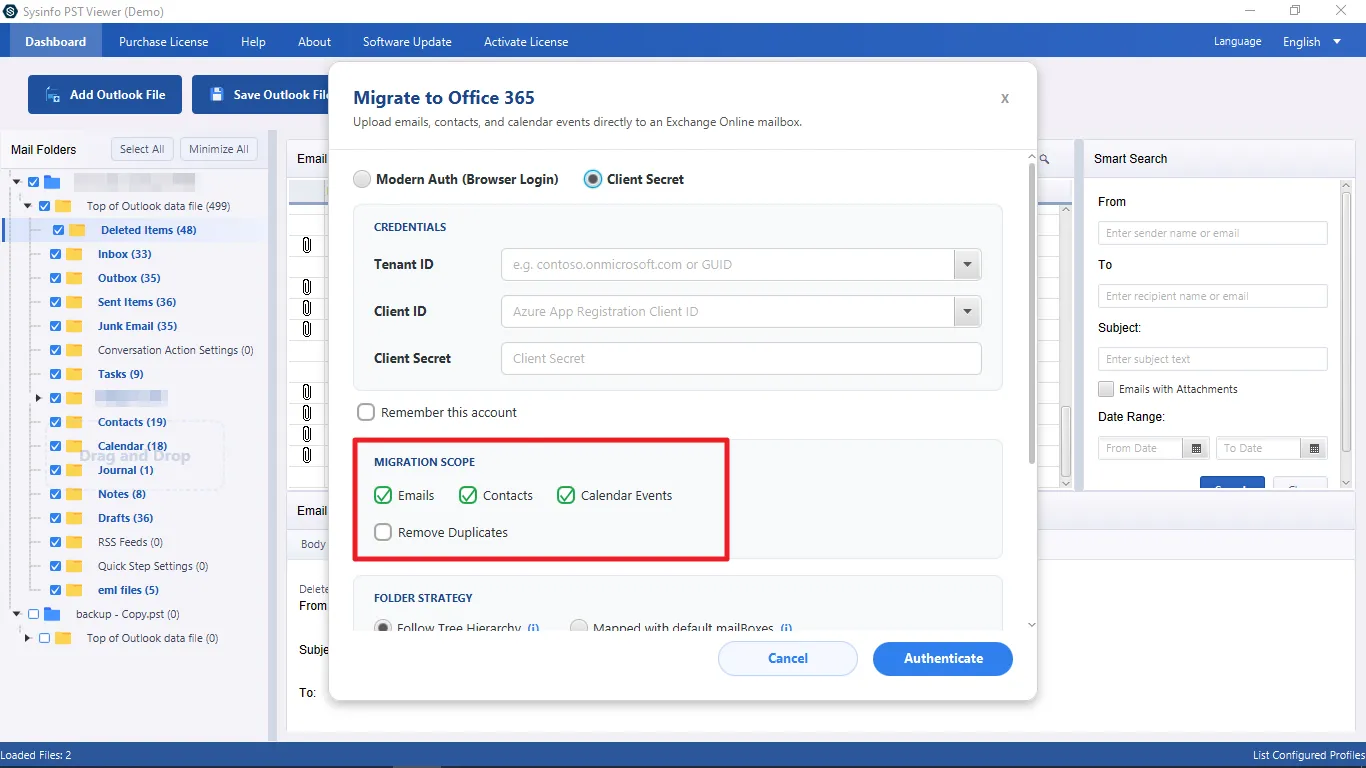Image resolution: width=1366 pixels, height=768 pixels.
Task: Uncheck the Calendar Events checkbox
Action: pos(566,495)
